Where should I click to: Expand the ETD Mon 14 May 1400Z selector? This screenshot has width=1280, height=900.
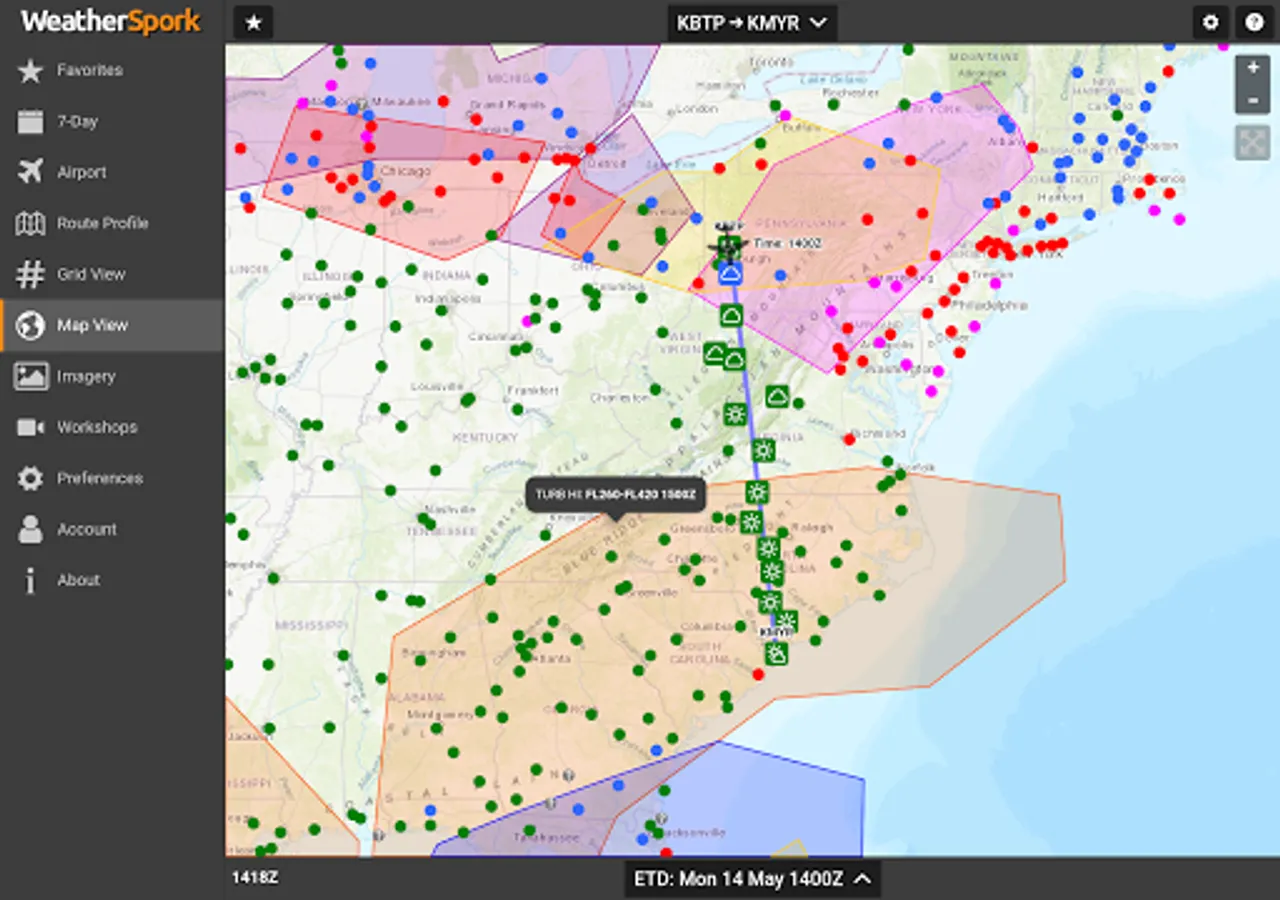(x=752, y=879)
